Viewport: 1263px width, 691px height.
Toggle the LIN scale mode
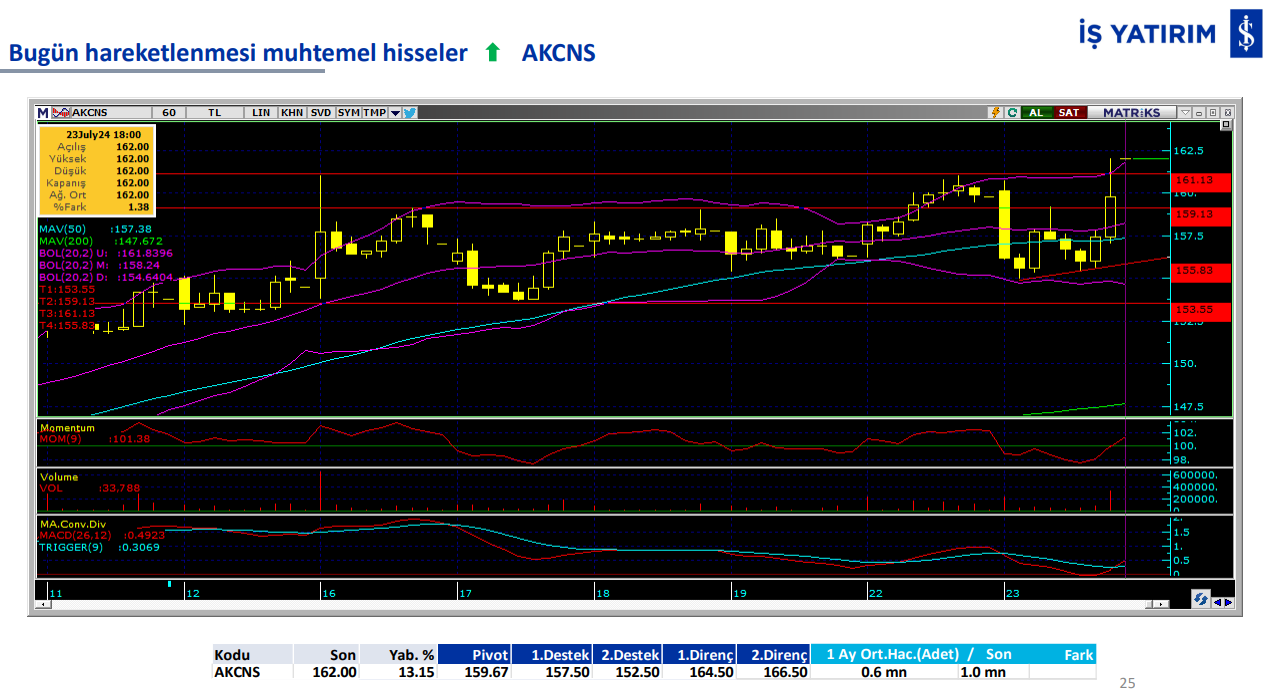[x=261, y=113]
